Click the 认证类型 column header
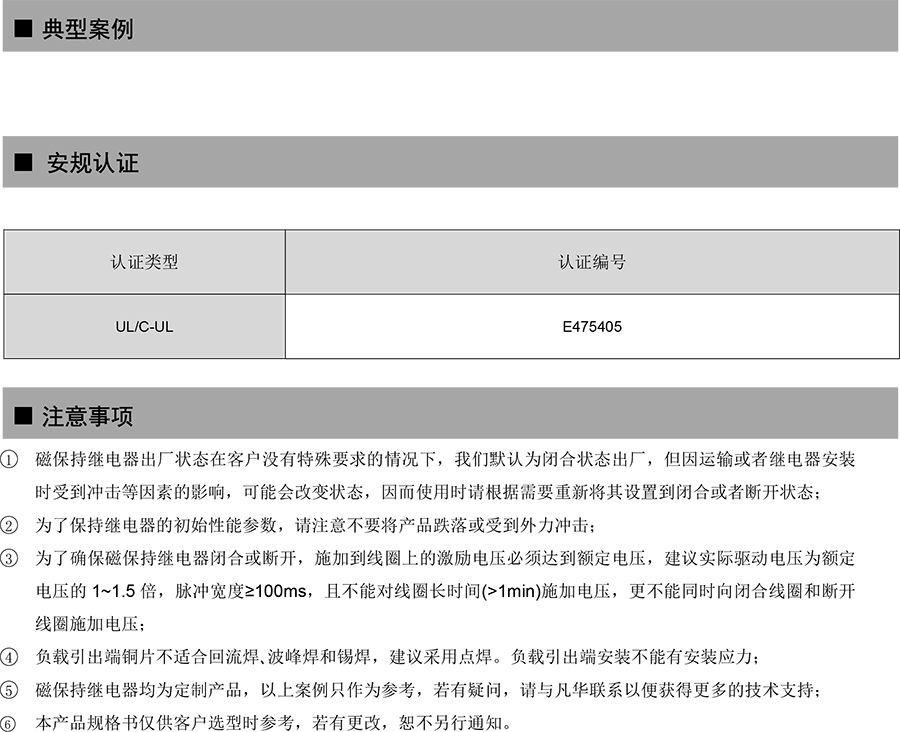The width and height of the screenshot is (900, 732). point(144,262)
